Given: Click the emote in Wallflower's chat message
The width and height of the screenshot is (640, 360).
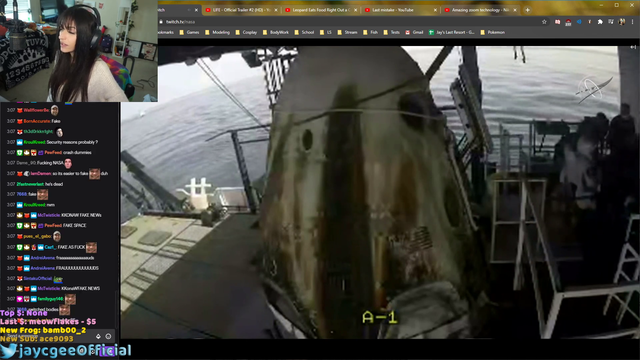Looking at the screenshot, I should 55,110.
